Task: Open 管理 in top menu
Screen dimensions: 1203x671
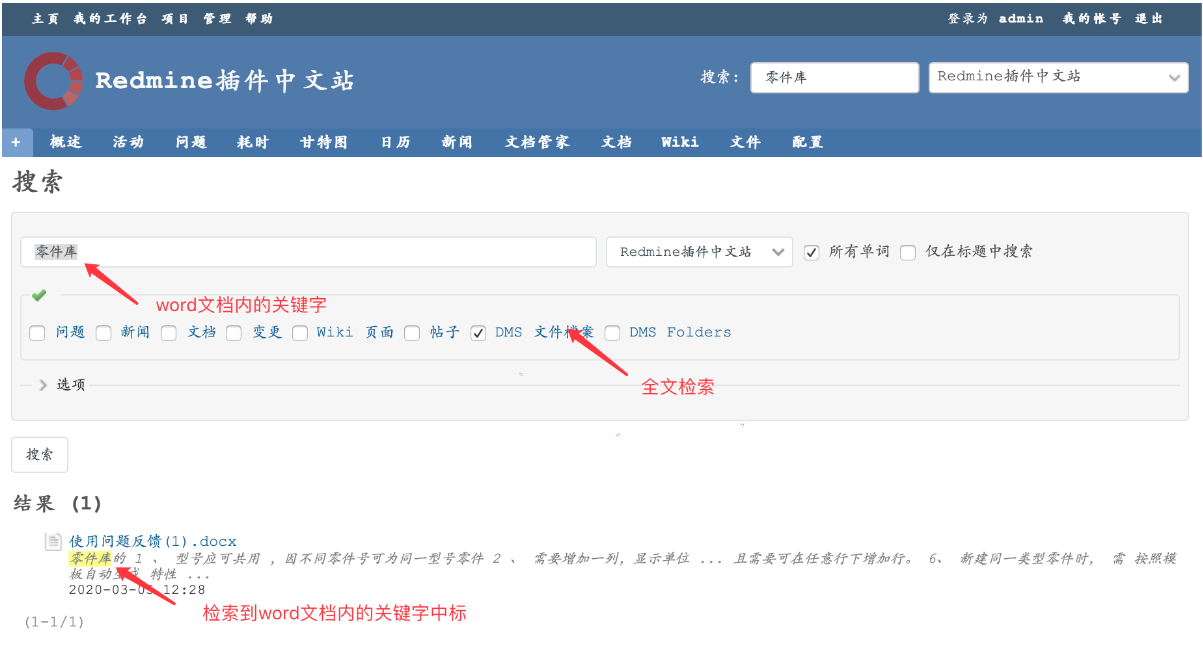Action: 217,18
